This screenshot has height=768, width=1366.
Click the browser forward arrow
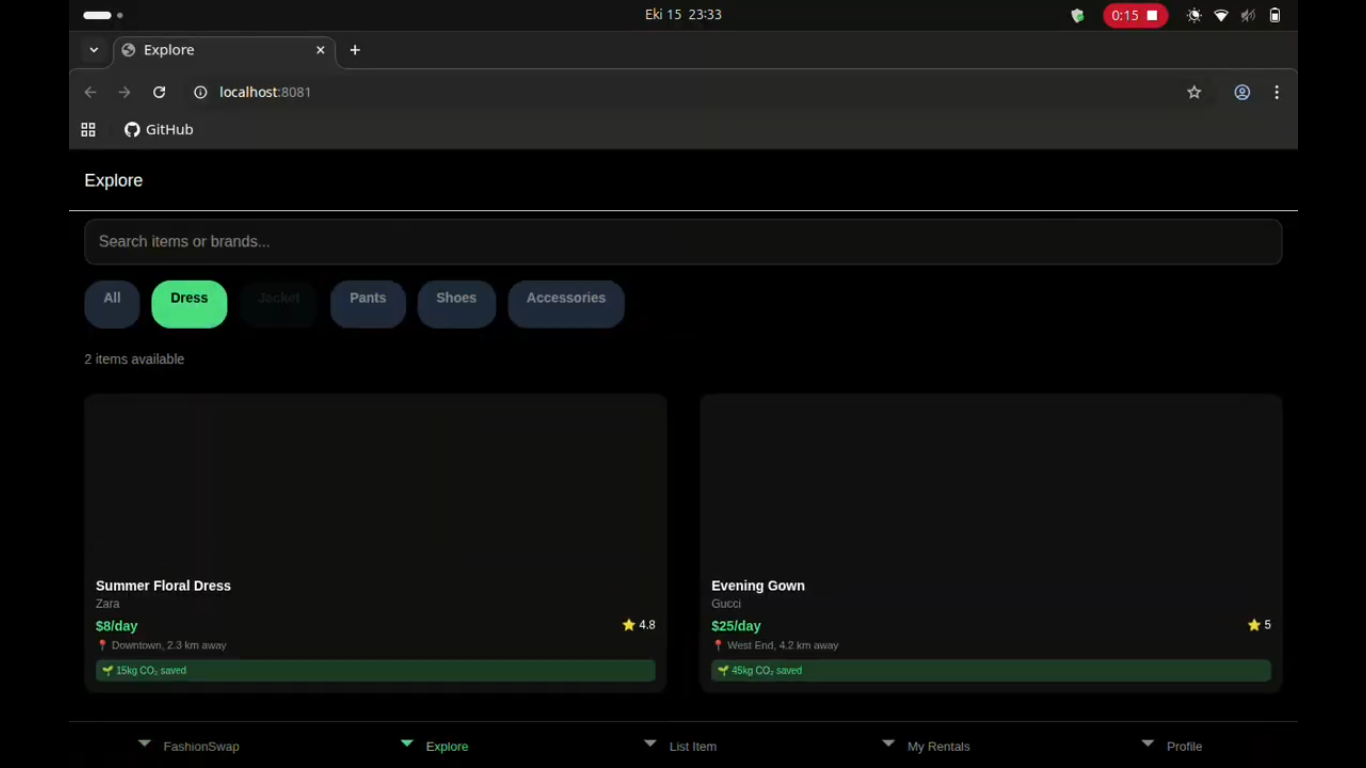pyautogui.click(x=124, y=92)
